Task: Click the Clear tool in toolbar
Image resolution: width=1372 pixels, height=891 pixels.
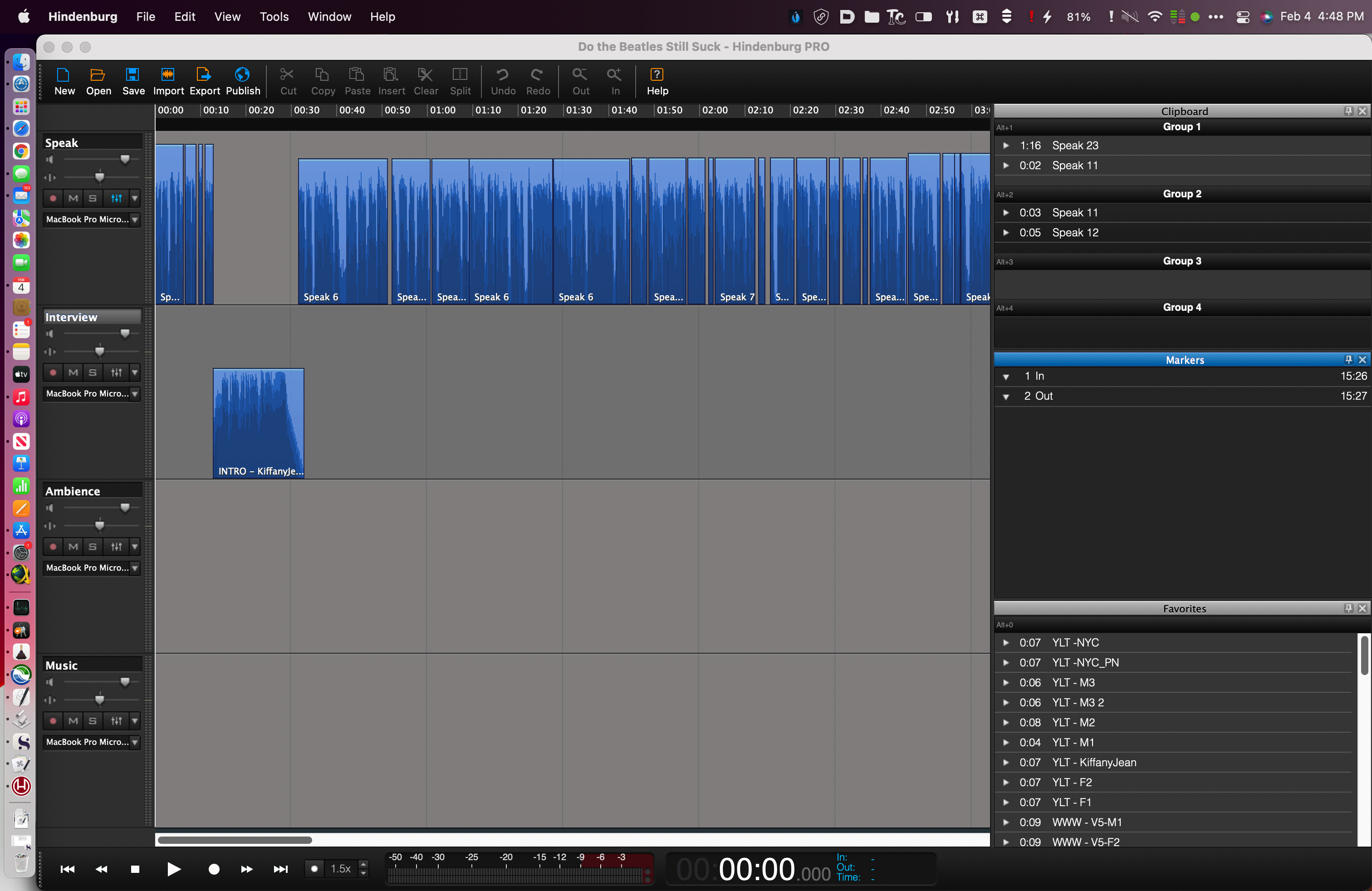Action: [x=426, y=81]
